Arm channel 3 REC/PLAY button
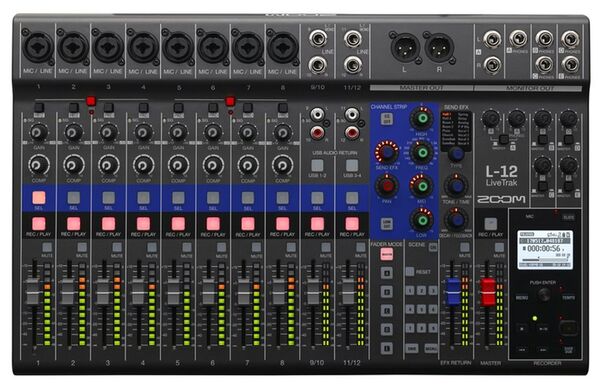600x387 pixels. (108, 224)
